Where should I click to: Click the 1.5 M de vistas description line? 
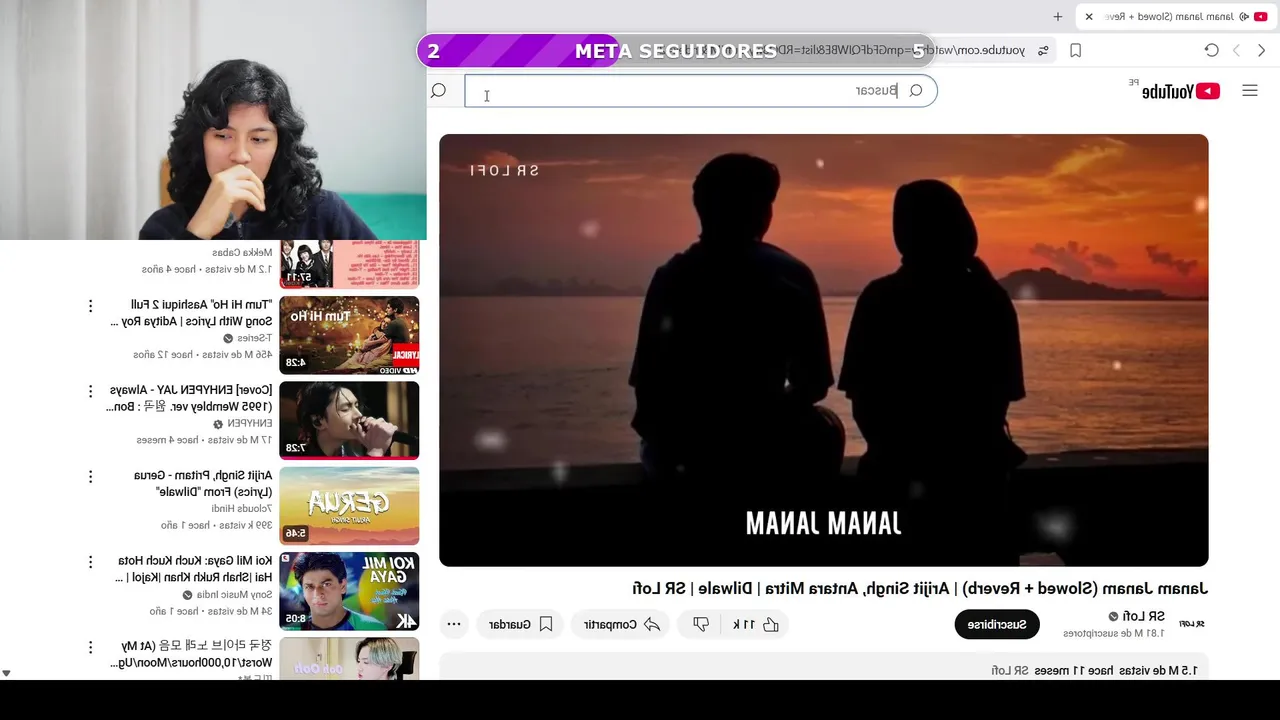[1093, 670]
